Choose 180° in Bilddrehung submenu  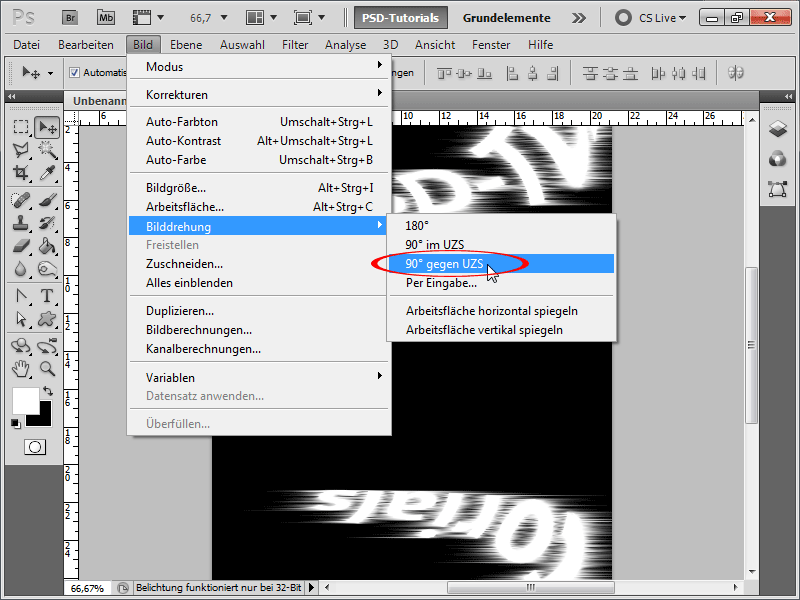501,226
